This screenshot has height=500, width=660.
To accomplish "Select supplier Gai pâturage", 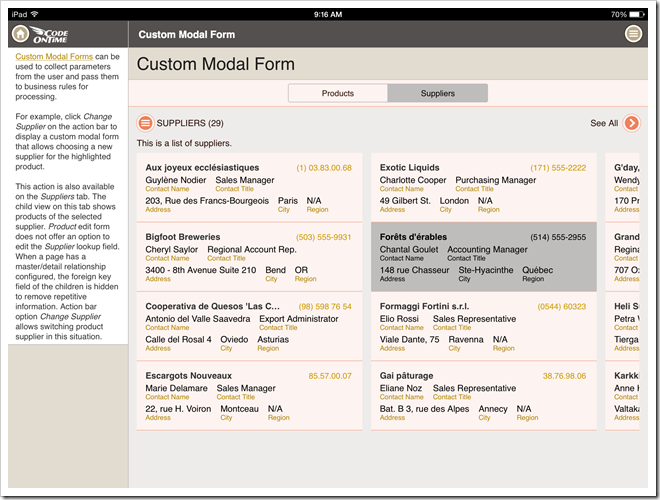I will point(484,396).
